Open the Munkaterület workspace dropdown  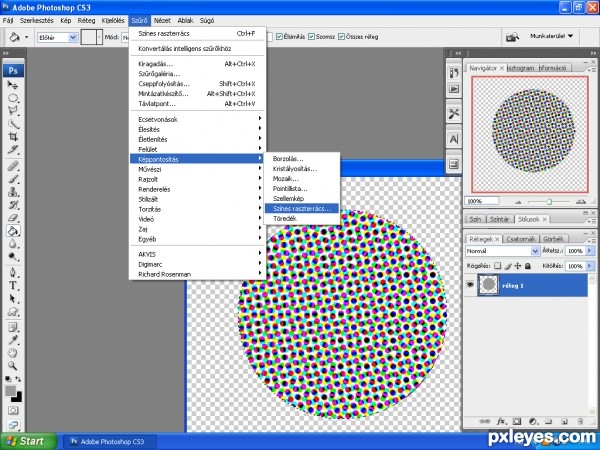click(551, 36)
